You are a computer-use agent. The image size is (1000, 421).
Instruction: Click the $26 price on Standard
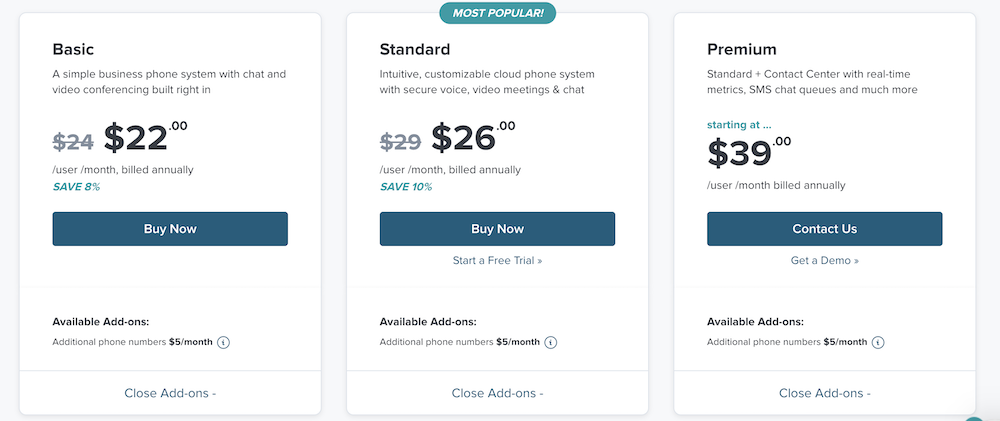click(473, 137)
